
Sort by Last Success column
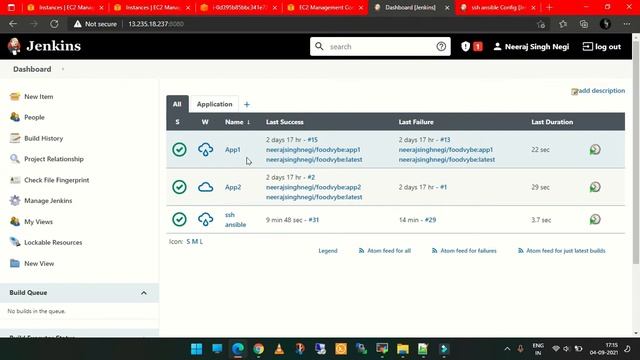284,122
